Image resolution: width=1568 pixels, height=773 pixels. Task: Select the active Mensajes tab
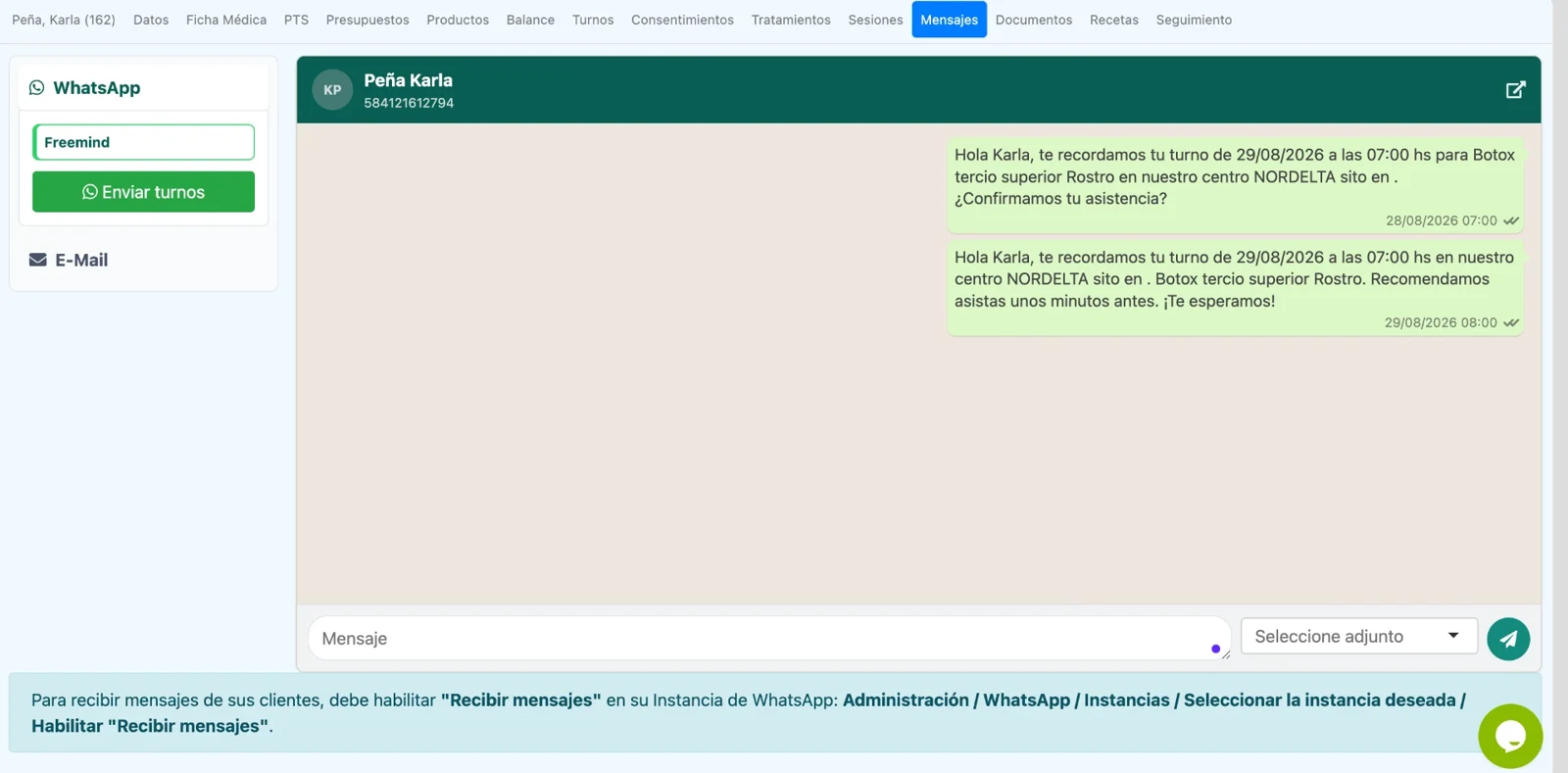click(x=949, y=20)
